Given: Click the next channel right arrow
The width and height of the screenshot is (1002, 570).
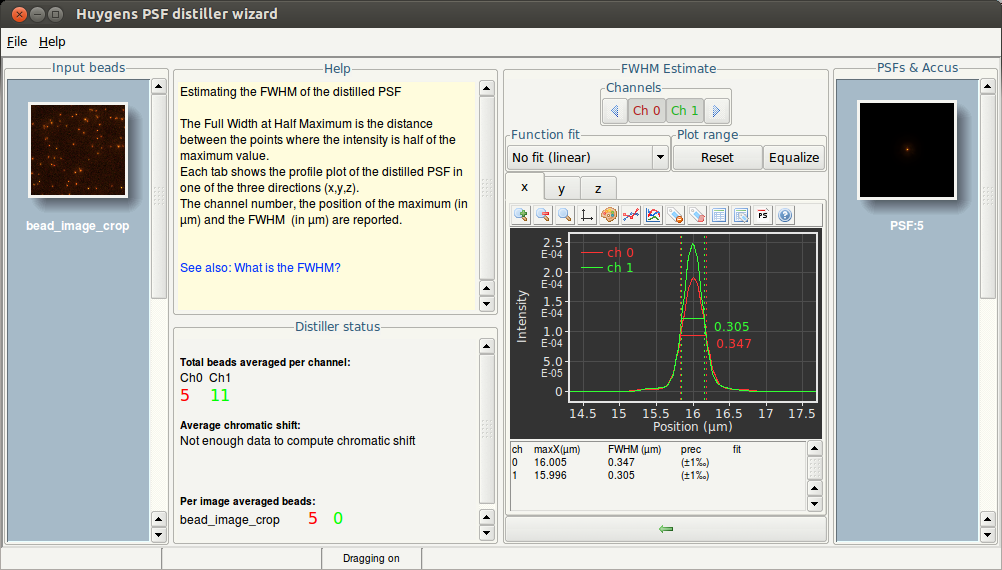Looking at the screenshot, I should pyautogui.click(x=716, y=110).
